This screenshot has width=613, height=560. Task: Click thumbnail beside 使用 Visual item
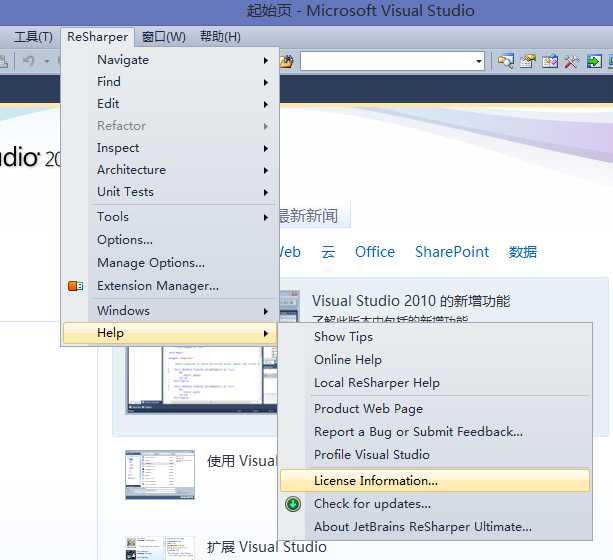160,475
